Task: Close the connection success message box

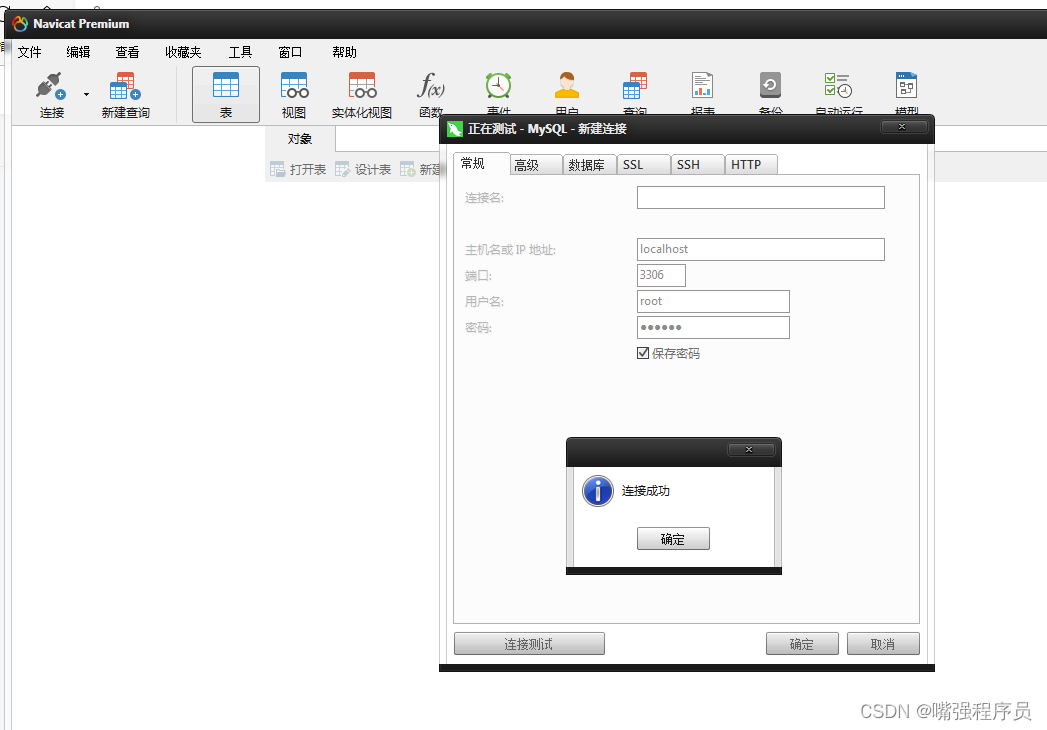Action: [x=750, y=449]
